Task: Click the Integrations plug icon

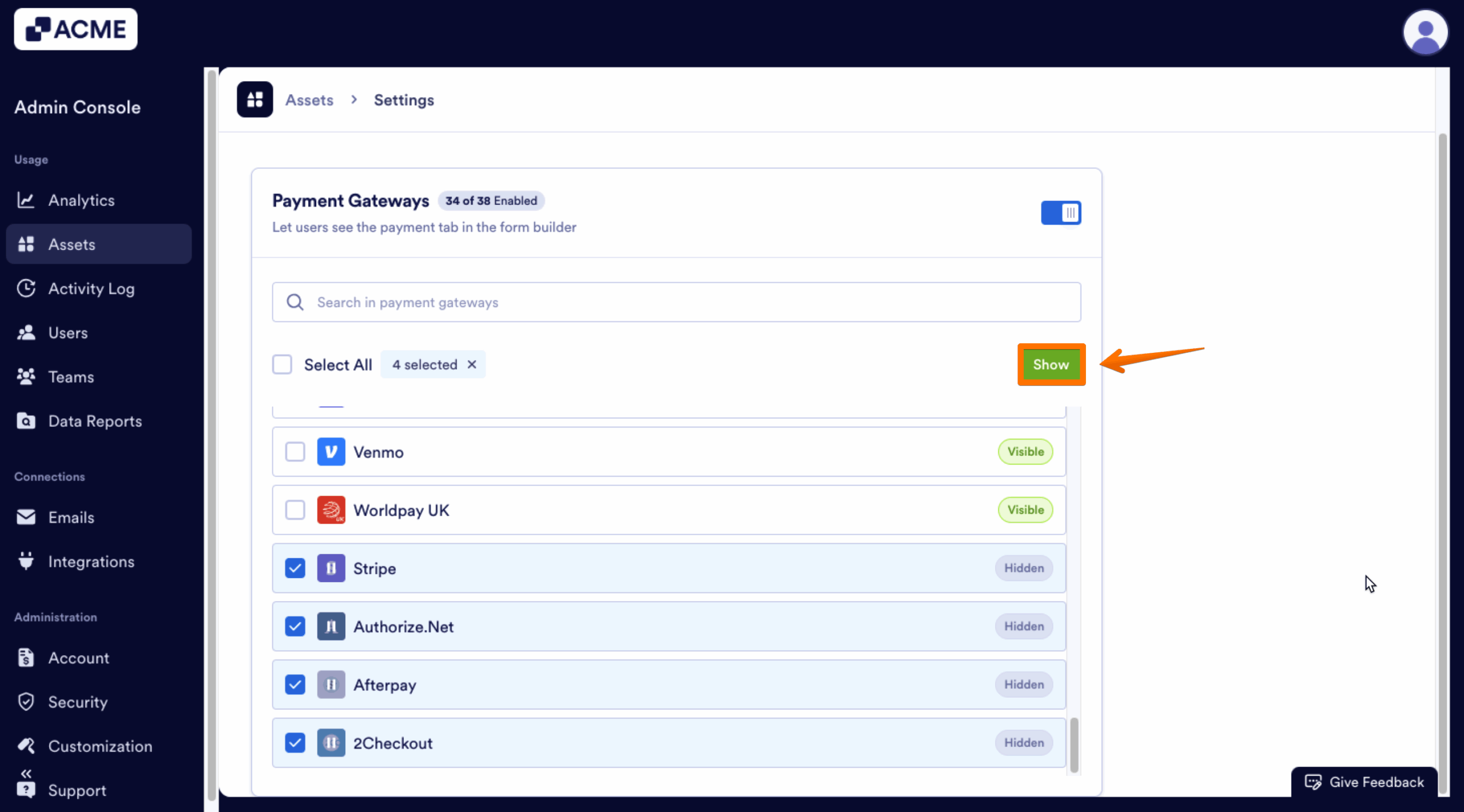Action: 26,562
